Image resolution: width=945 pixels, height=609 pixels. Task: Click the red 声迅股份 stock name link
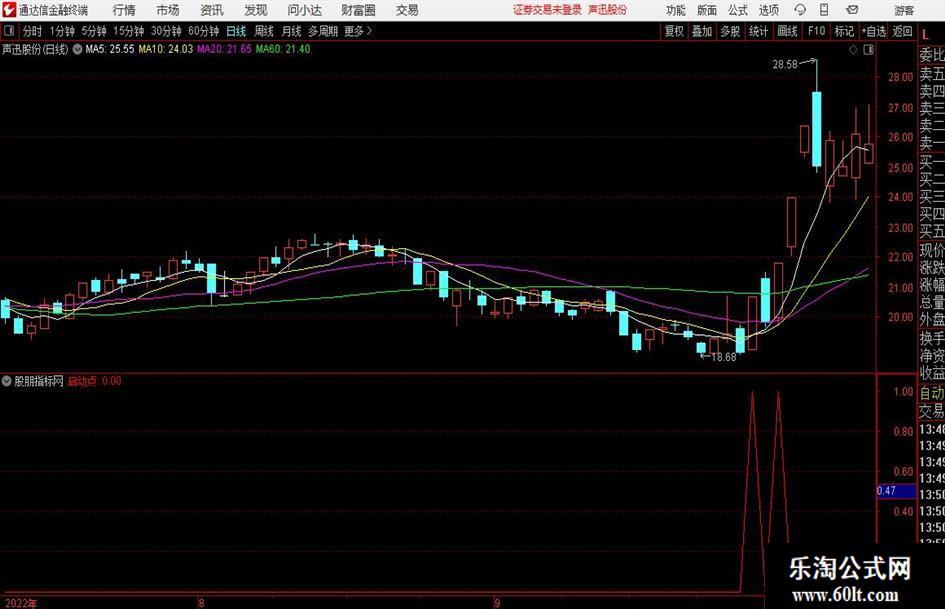(x=607, y=10)
